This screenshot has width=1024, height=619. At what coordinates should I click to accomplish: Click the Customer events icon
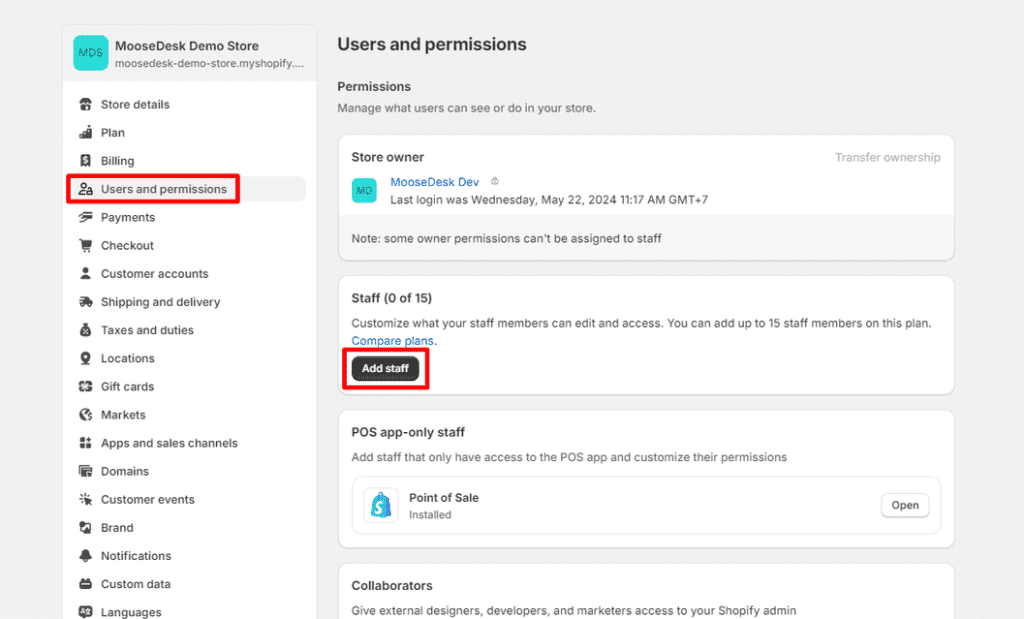86,500
